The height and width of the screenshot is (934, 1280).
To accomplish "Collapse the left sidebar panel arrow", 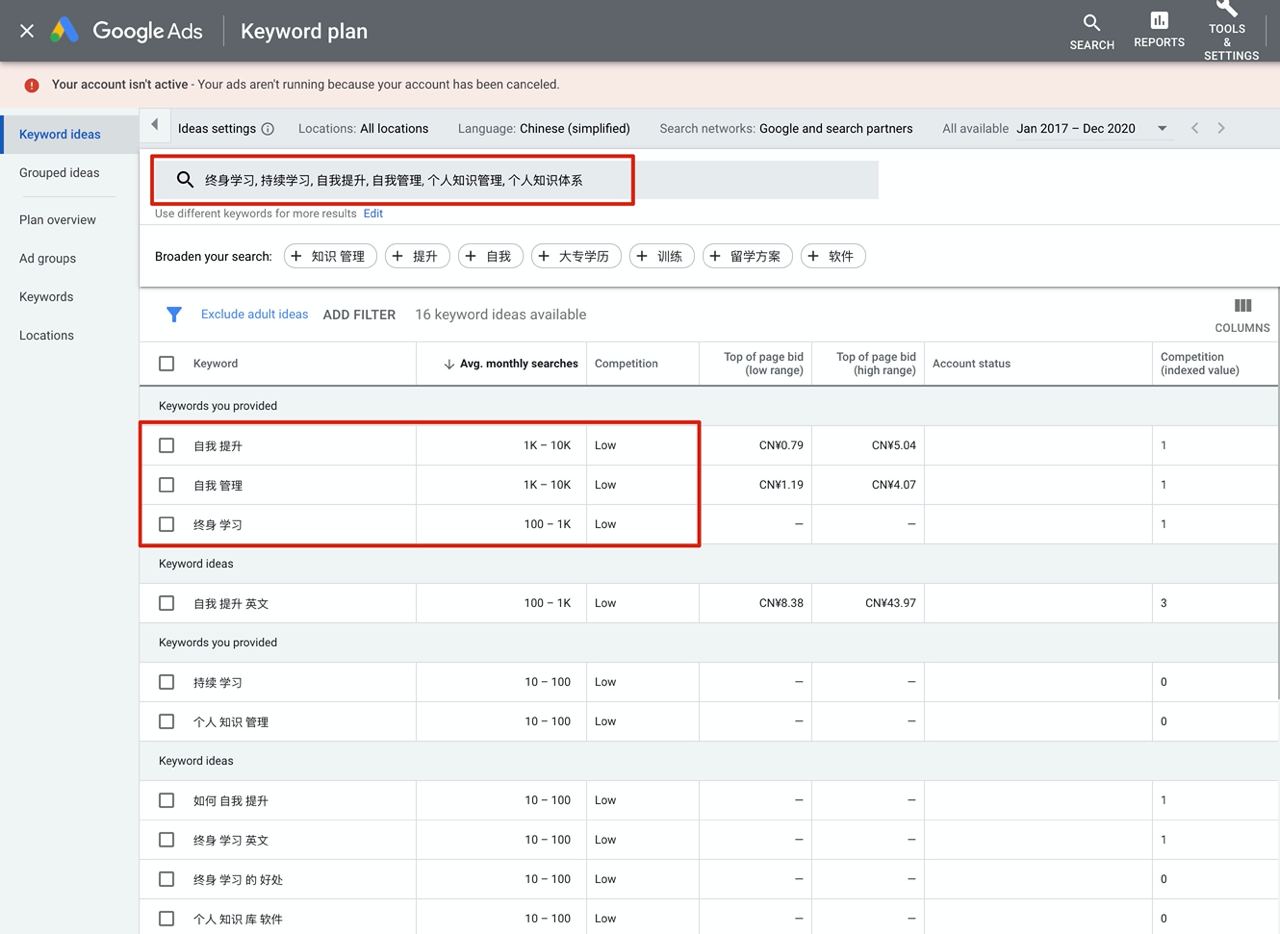I will (154, 125).
